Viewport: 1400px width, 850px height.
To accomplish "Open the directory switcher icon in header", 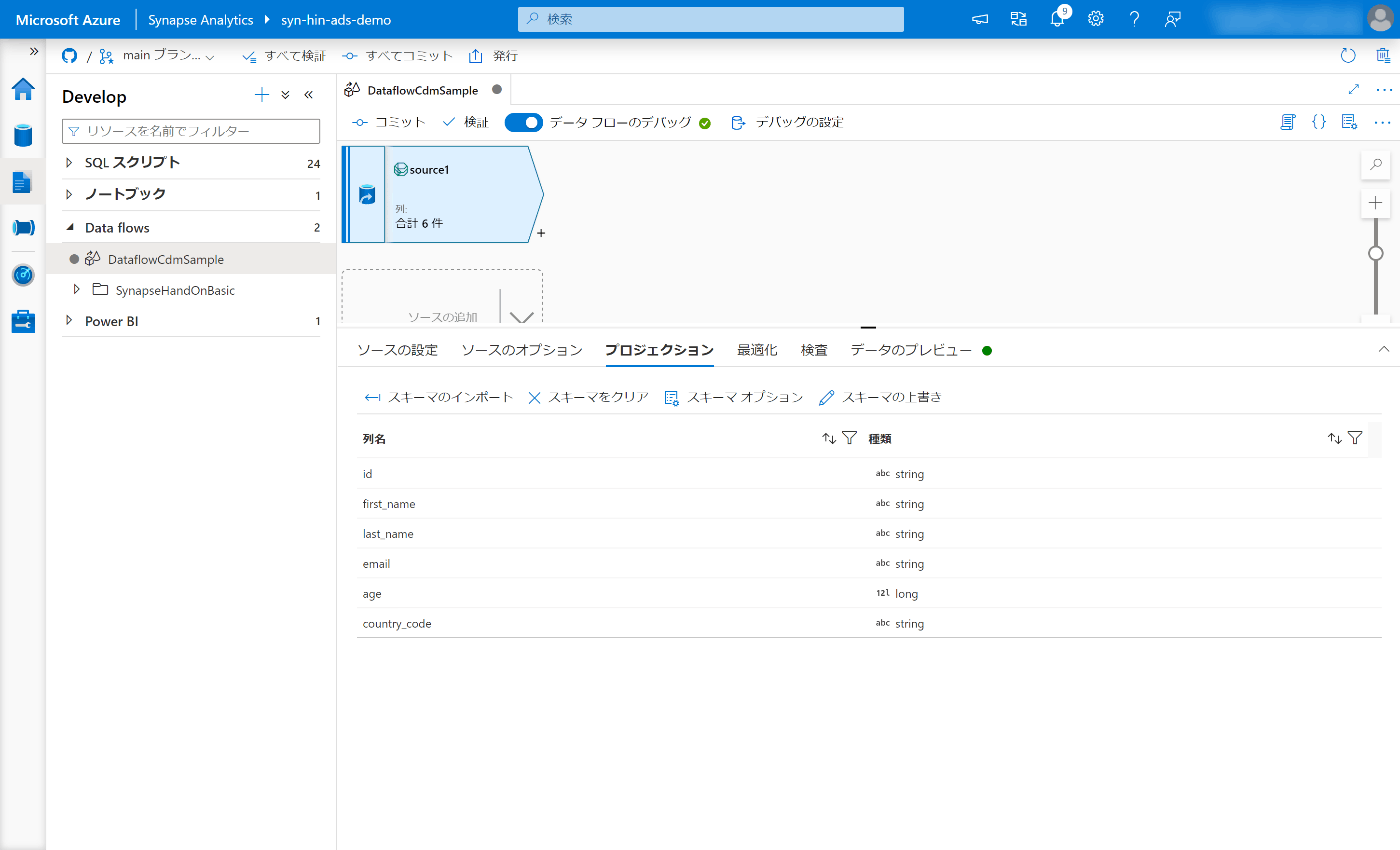I will [x=1019, y=19].
